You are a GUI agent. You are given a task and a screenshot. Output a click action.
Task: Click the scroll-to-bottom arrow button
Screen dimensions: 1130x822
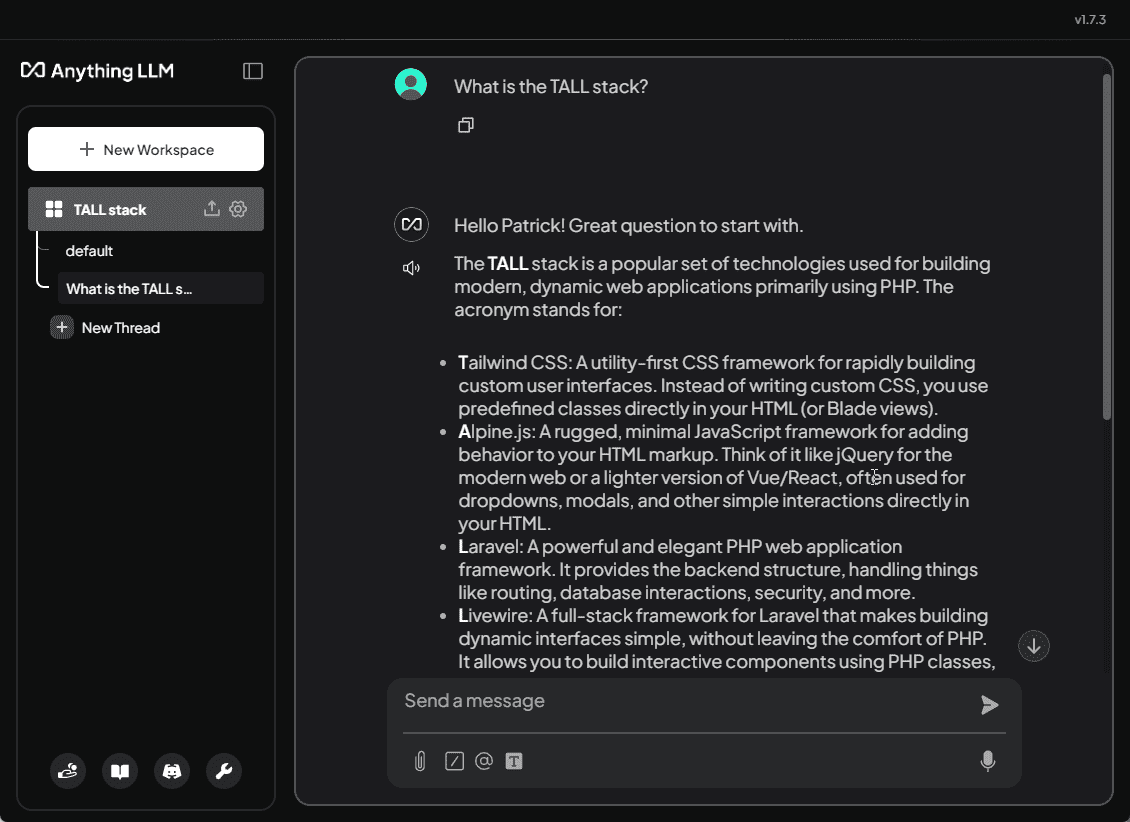point(1033,646)
